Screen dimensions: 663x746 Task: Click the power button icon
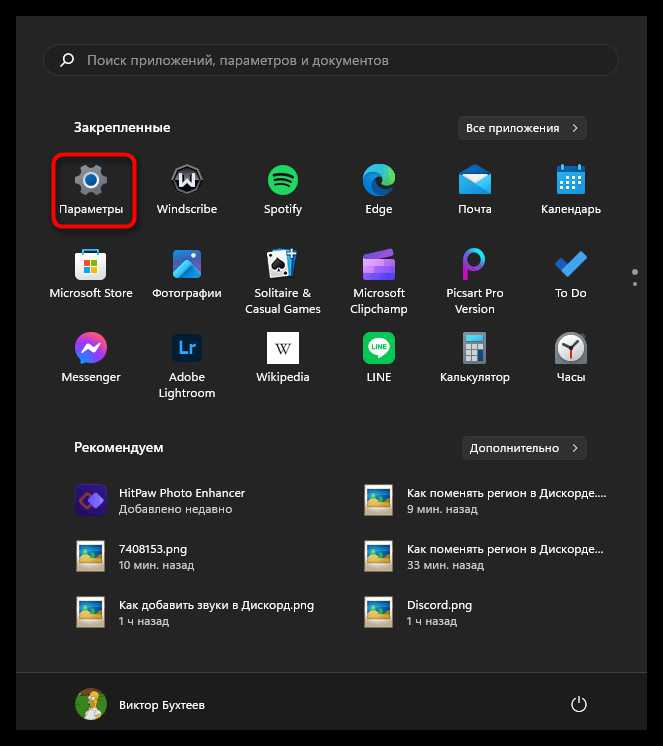click(579, 704)
